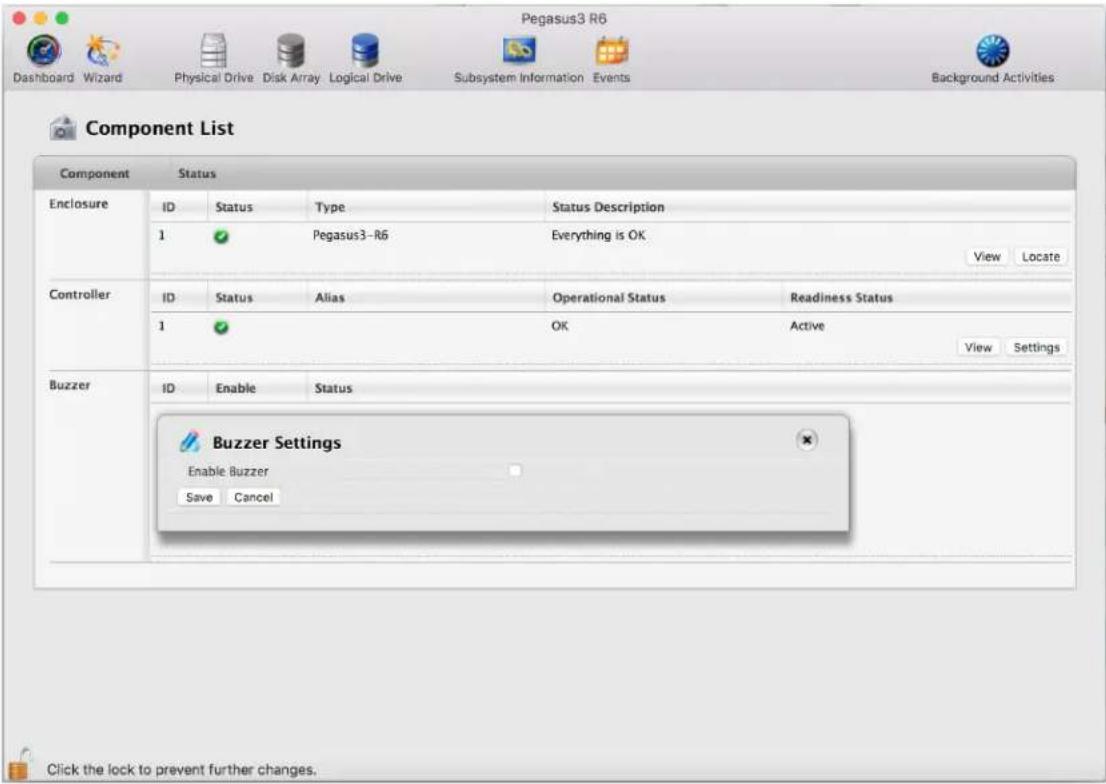Click the Alias column header
1106x784 pixels.
click(x=329, y=298)
